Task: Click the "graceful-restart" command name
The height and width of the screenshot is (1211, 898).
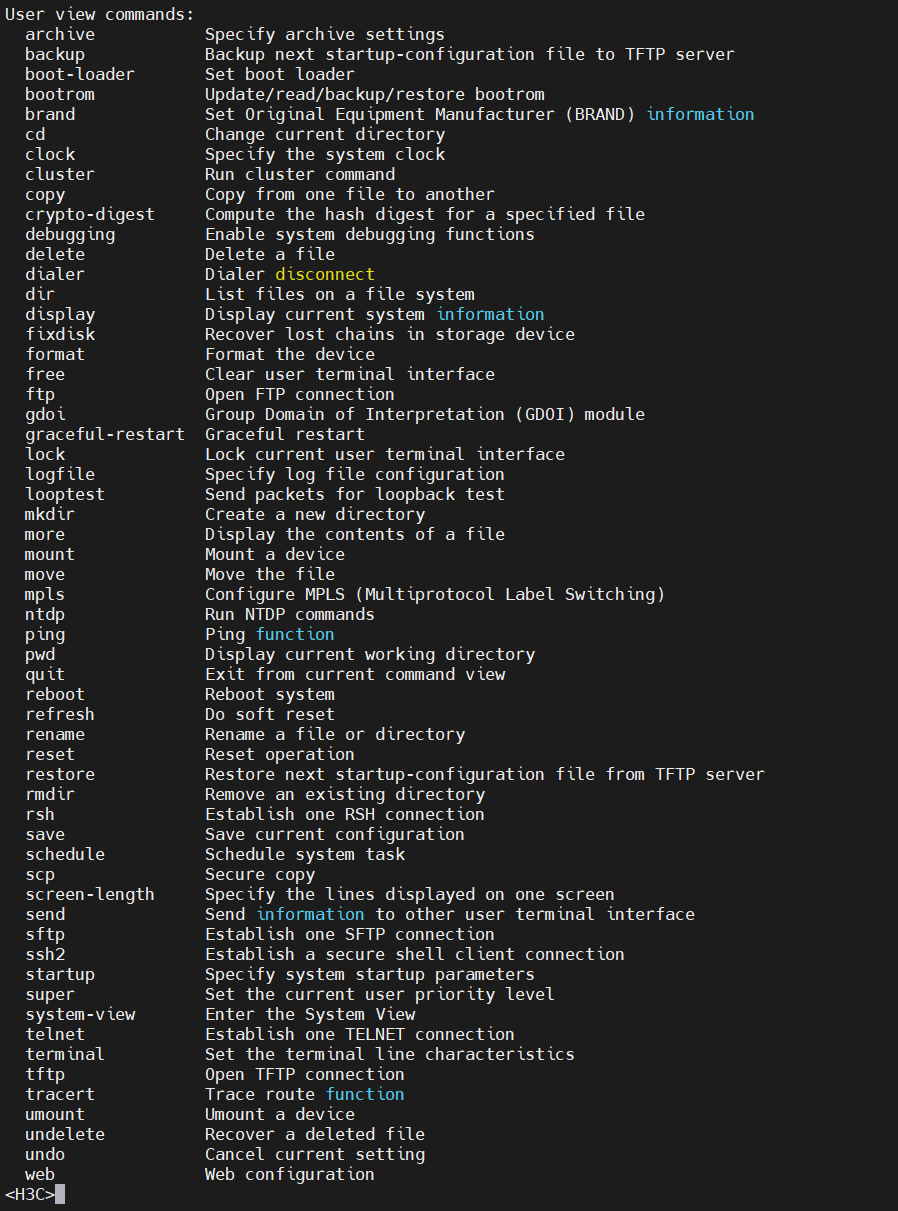Action: pyautogui.click(x=105, y=434)
